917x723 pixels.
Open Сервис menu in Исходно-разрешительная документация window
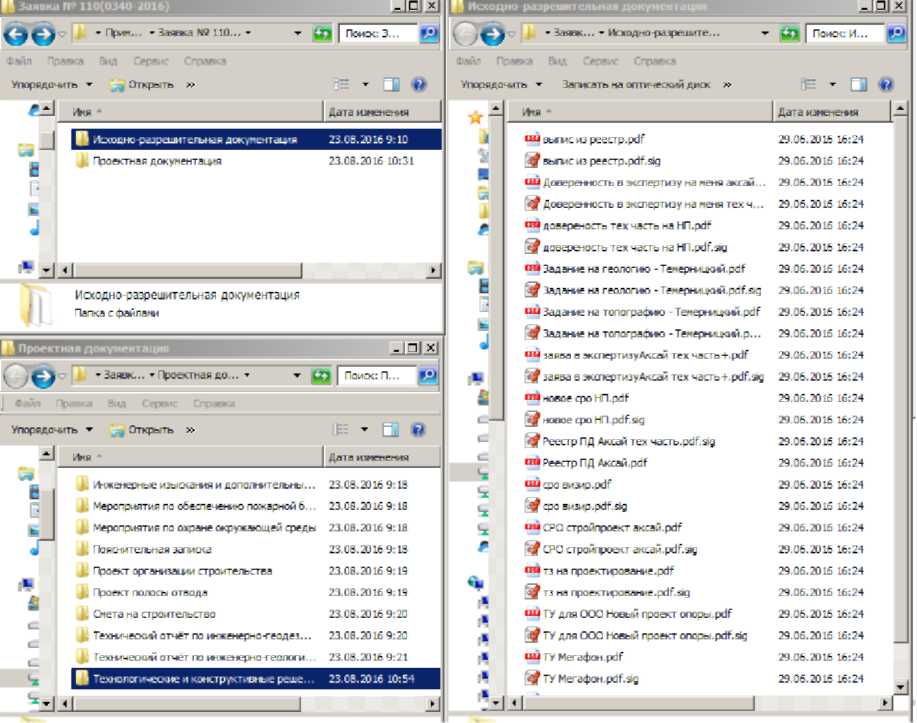click(x=600, y=60)
